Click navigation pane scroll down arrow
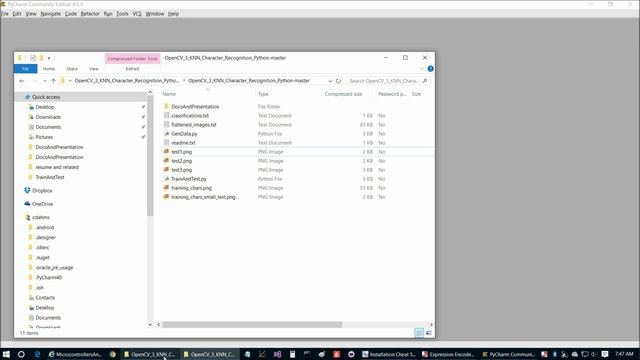640x360 pixels. (x=150, y=324)
